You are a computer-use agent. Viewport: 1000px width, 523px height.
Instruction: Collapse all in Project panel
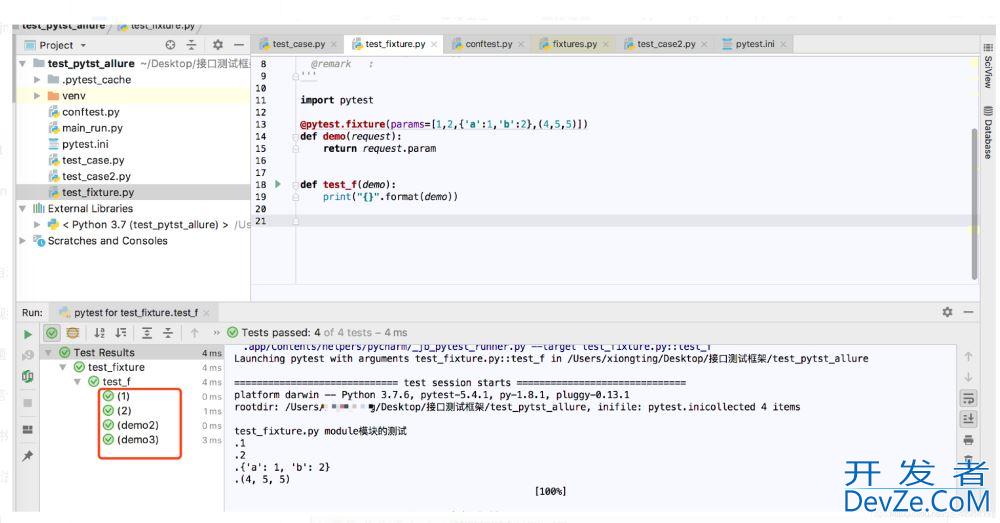[191, 45]
